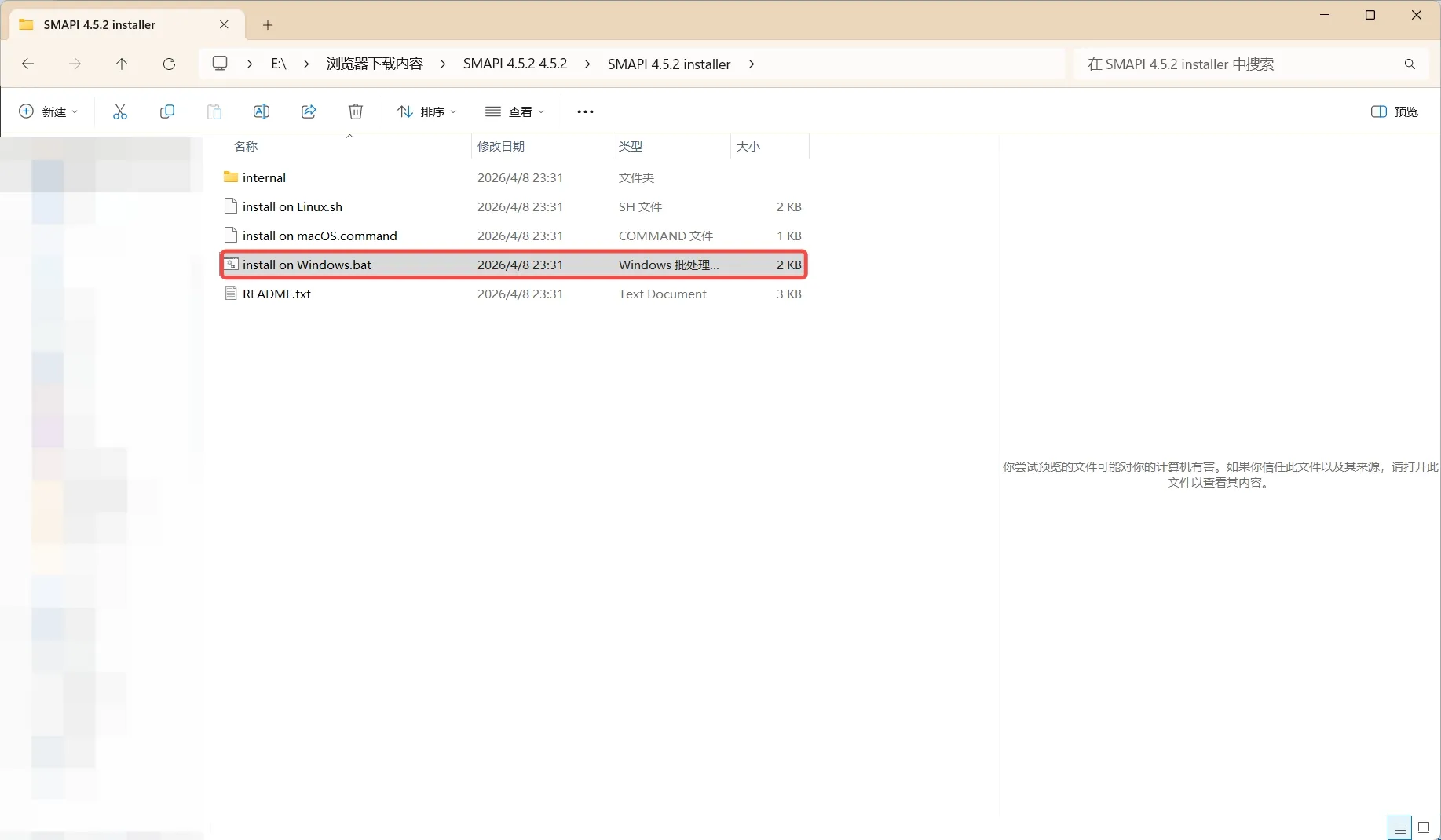Switch to details view layout

[1399, 827]
